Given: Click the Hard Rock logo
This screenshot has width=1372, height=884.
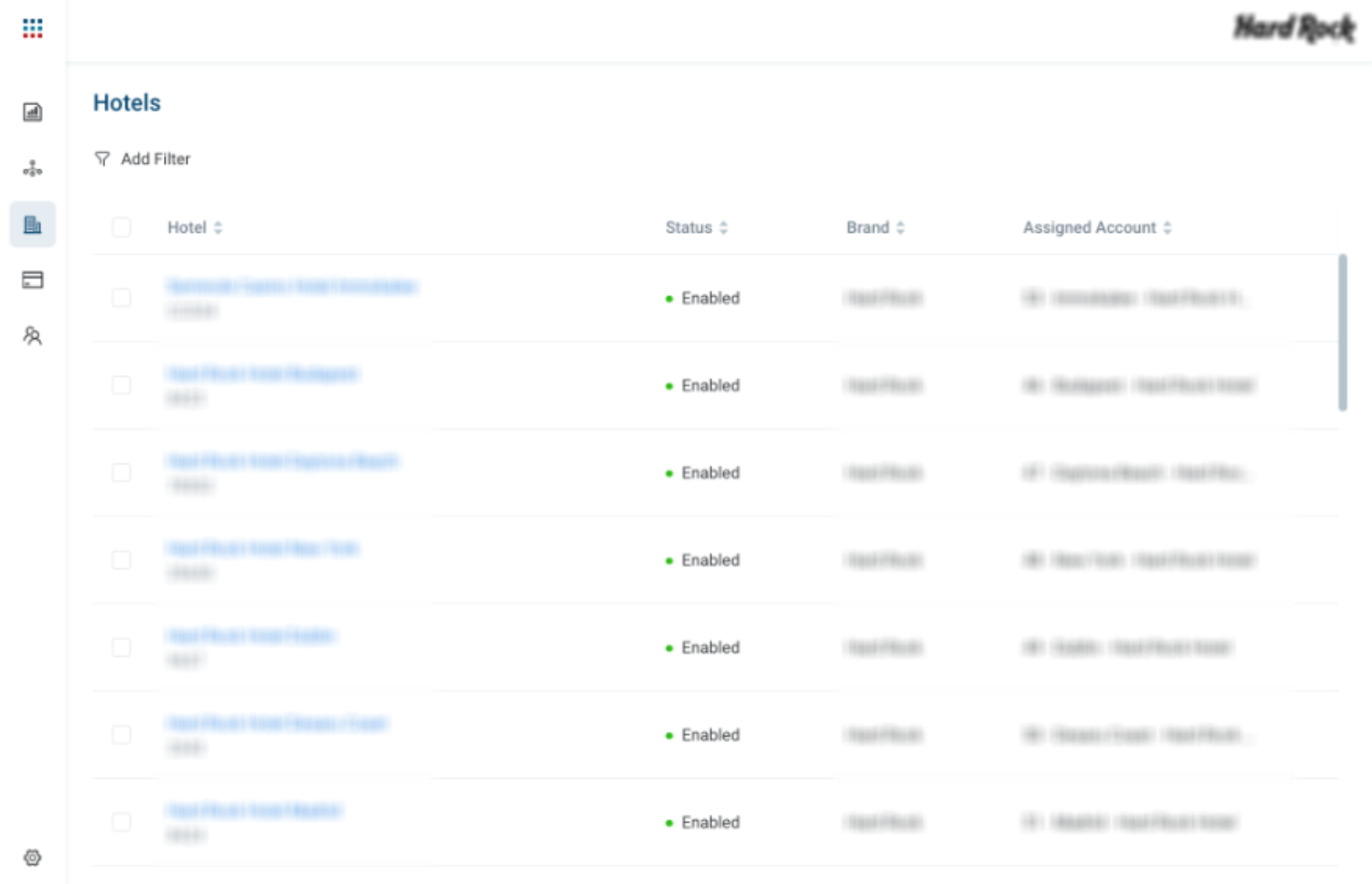Looking at the screenshot, I should point(1294,29).
